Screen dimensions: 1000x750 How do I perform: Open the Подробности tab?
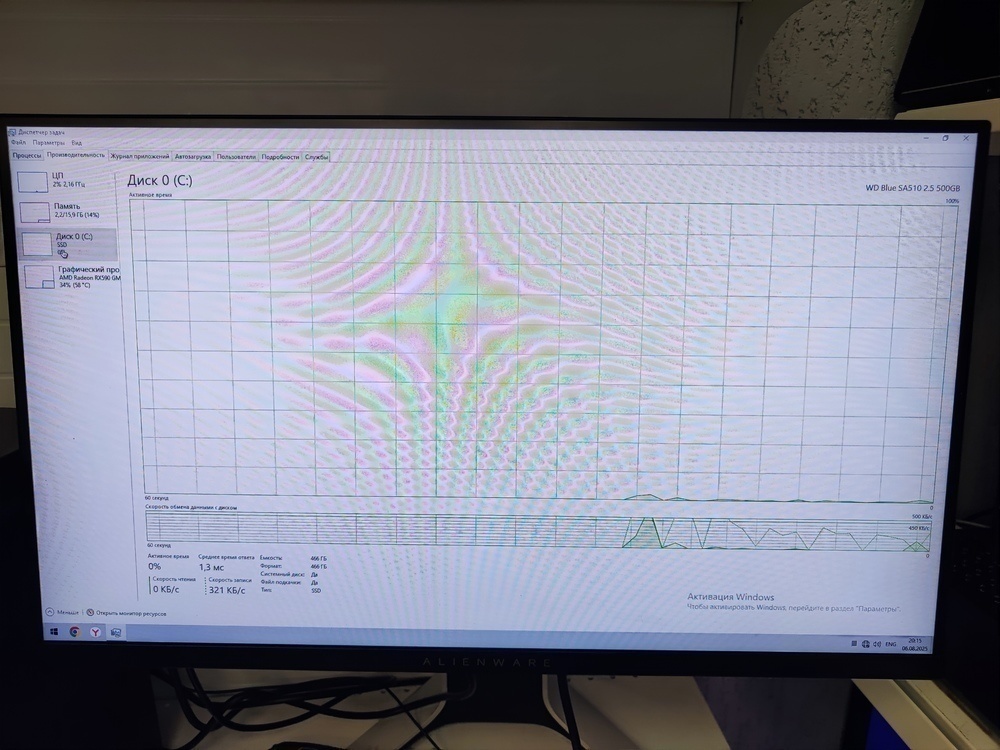(281, 157)
